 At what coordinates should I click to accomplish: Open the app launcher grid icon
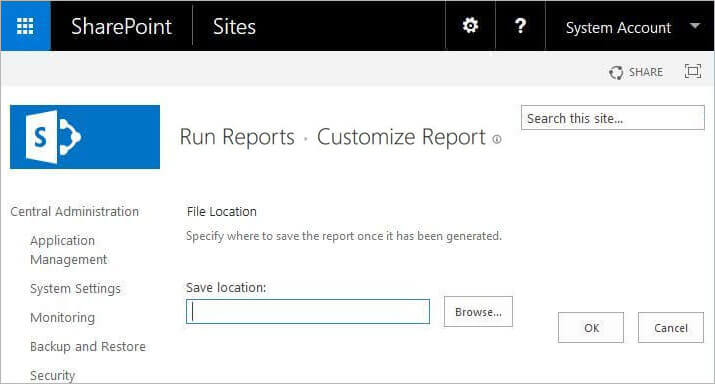point(25,26)
